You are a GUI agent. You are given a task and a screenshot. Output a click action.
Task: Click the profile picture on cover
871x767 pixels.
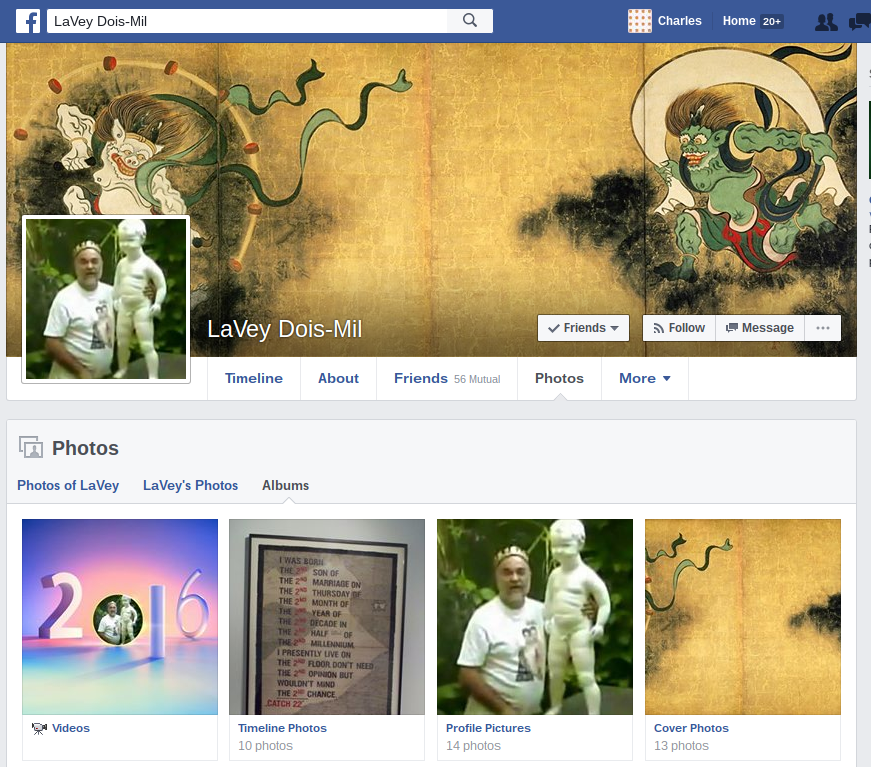click(106, 299)
